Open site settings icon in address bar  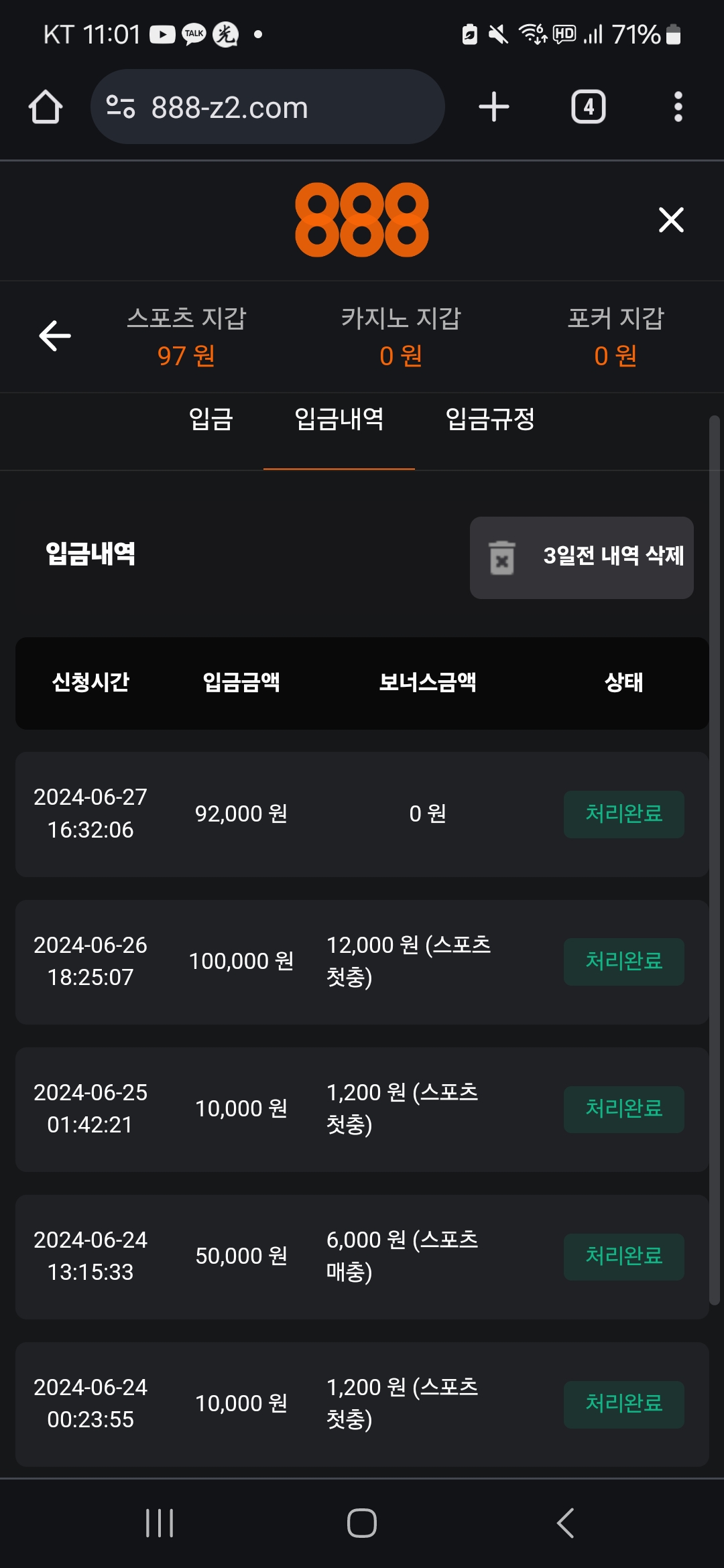pyautogui.click(x=121, y=107)
